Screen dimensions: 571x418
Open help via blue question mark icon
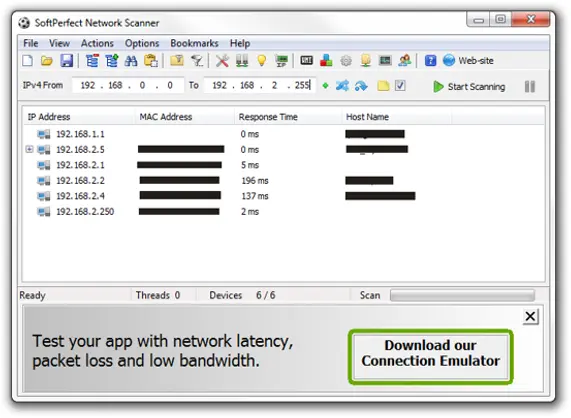(430, 61)
